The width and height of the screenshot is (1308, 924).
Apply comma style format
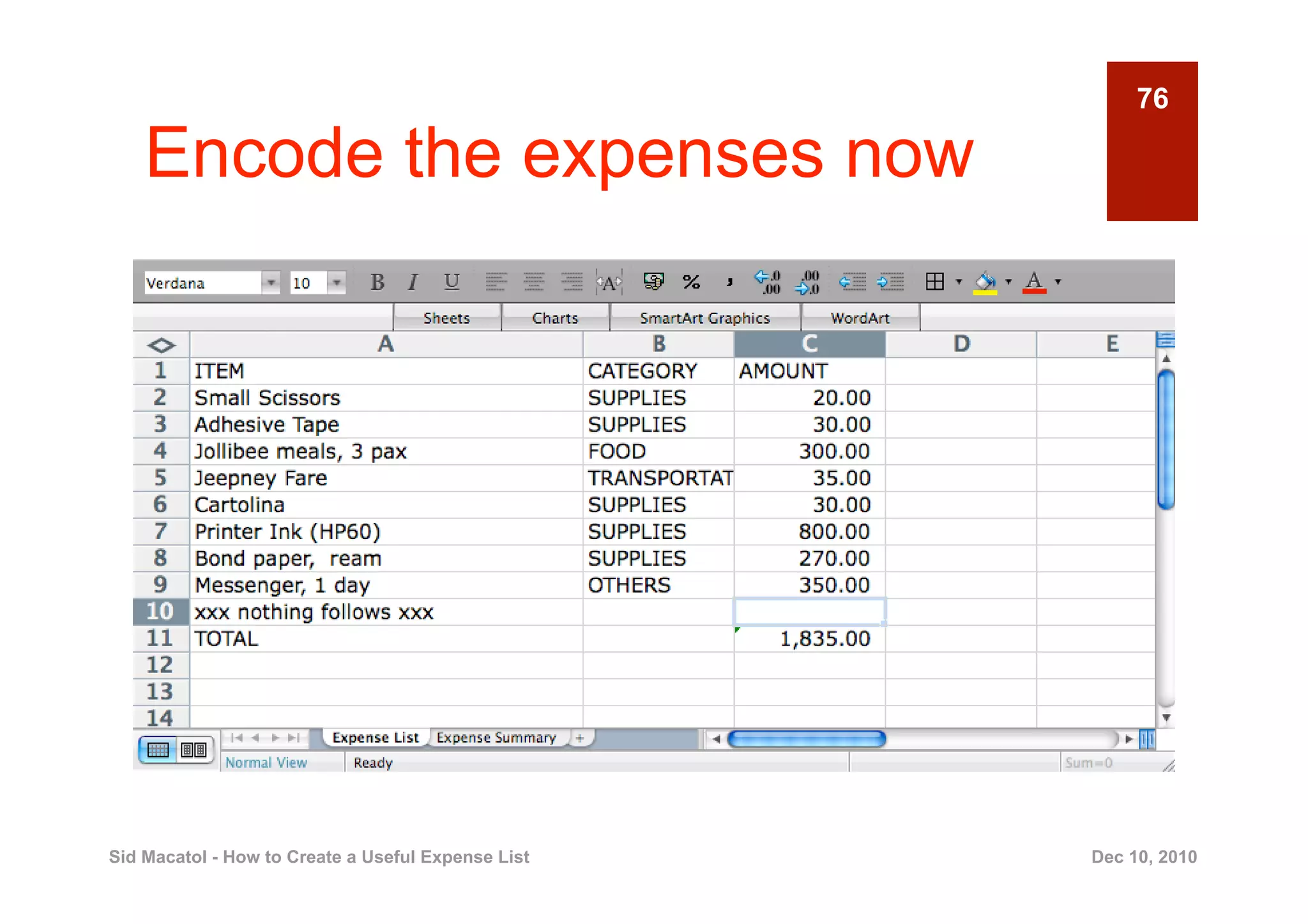click(729, 282)
